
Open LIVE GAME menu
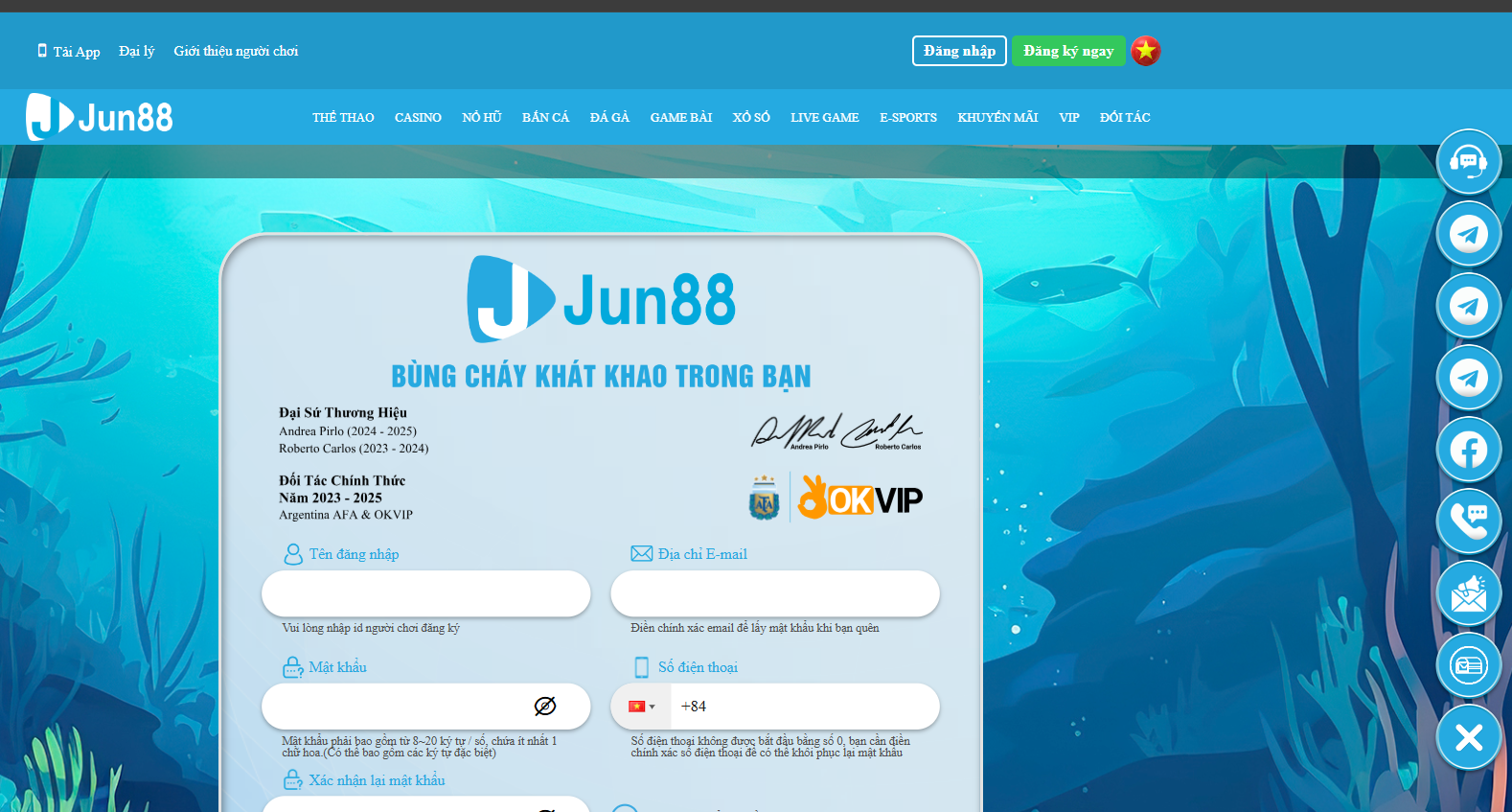click(x=825, y=117)
